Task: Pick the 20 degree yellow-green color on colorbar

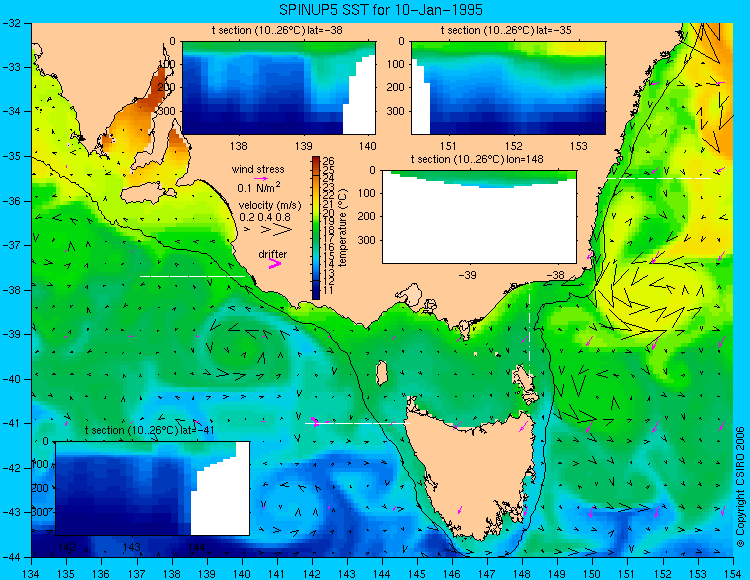Action: click(316, 212)
